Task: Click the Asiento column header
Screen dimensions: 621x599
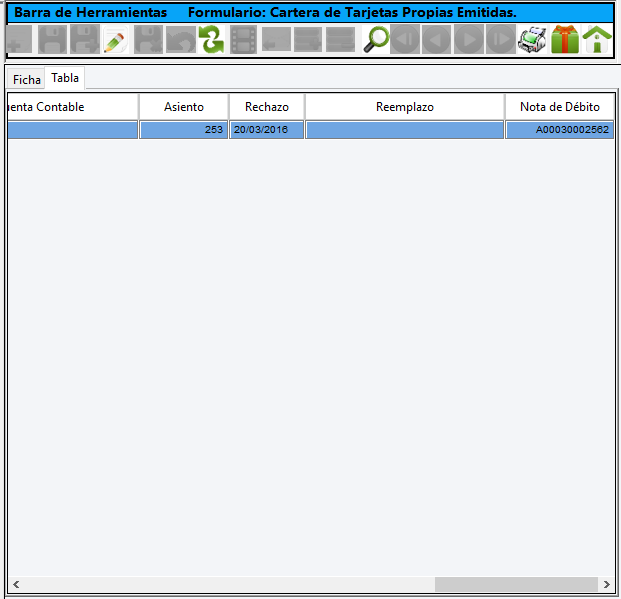Action: click(183, 107)
